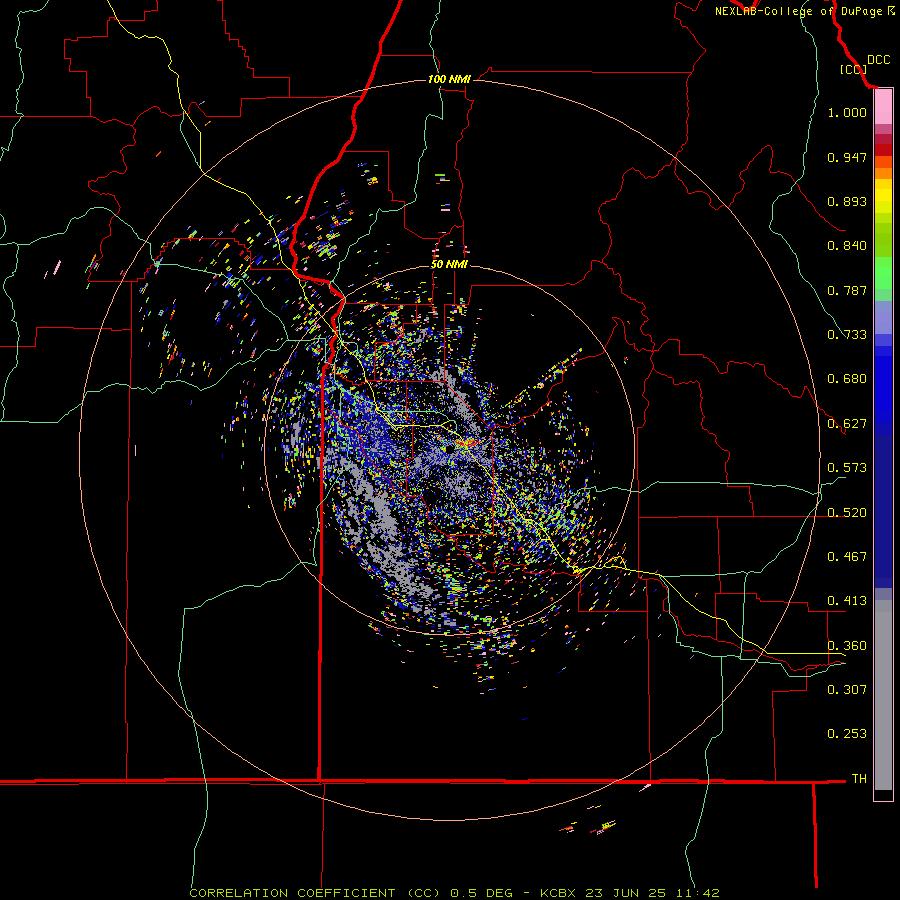
Task: Click the Correlation Coefficient caption at bottom
Action: 453,893
